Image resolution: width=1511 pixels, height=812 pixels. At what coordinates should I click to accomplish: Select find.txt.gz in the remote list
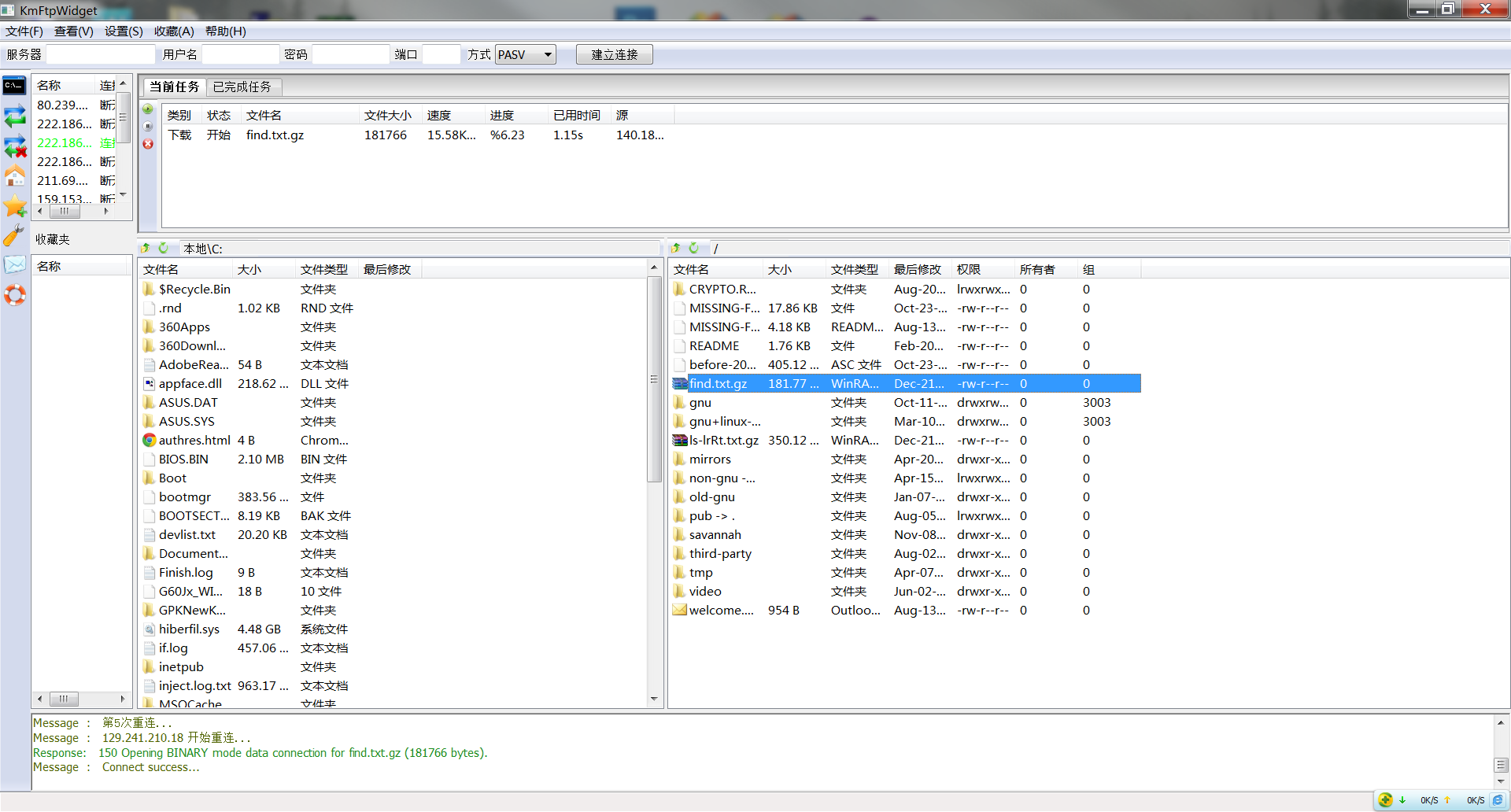[x=905, y=384]
